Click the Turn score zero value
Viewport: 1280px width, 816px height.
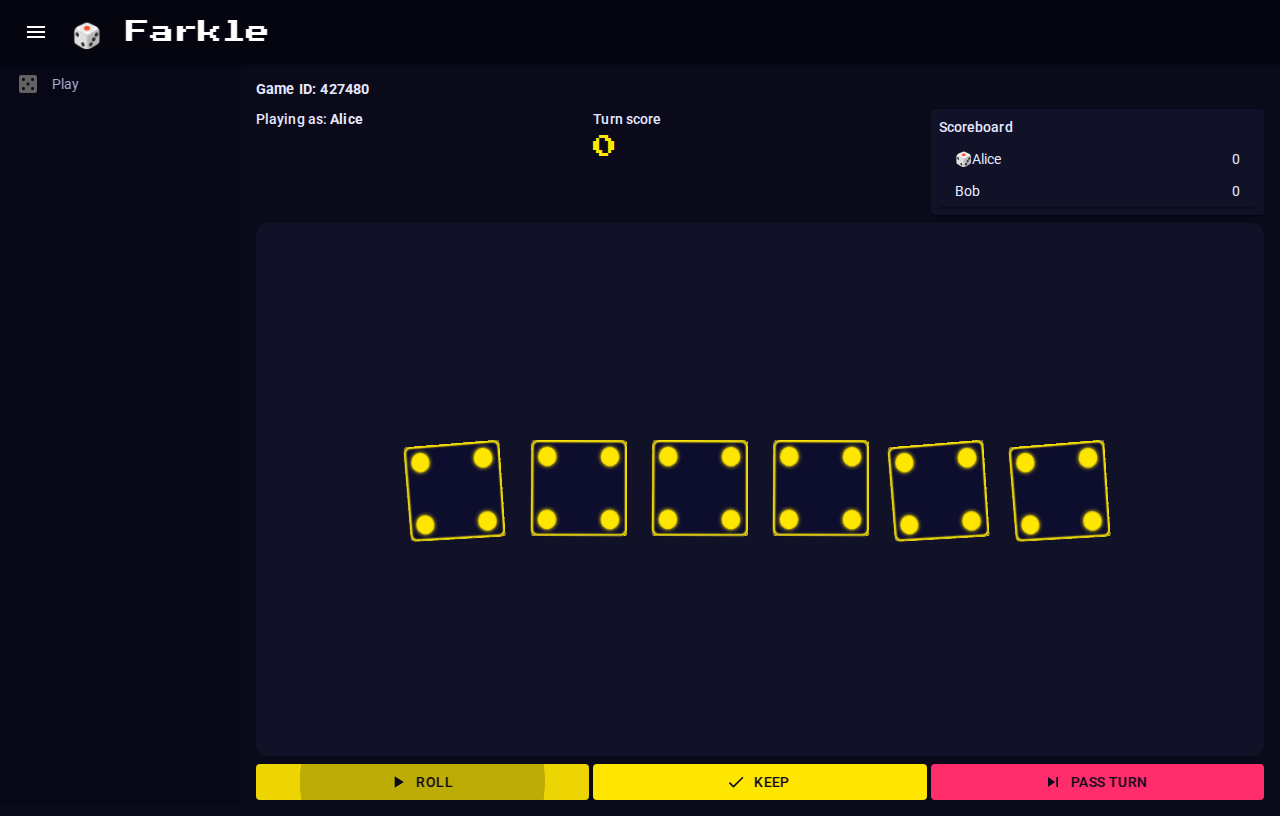pyautogui.click(x=603, y=146)
